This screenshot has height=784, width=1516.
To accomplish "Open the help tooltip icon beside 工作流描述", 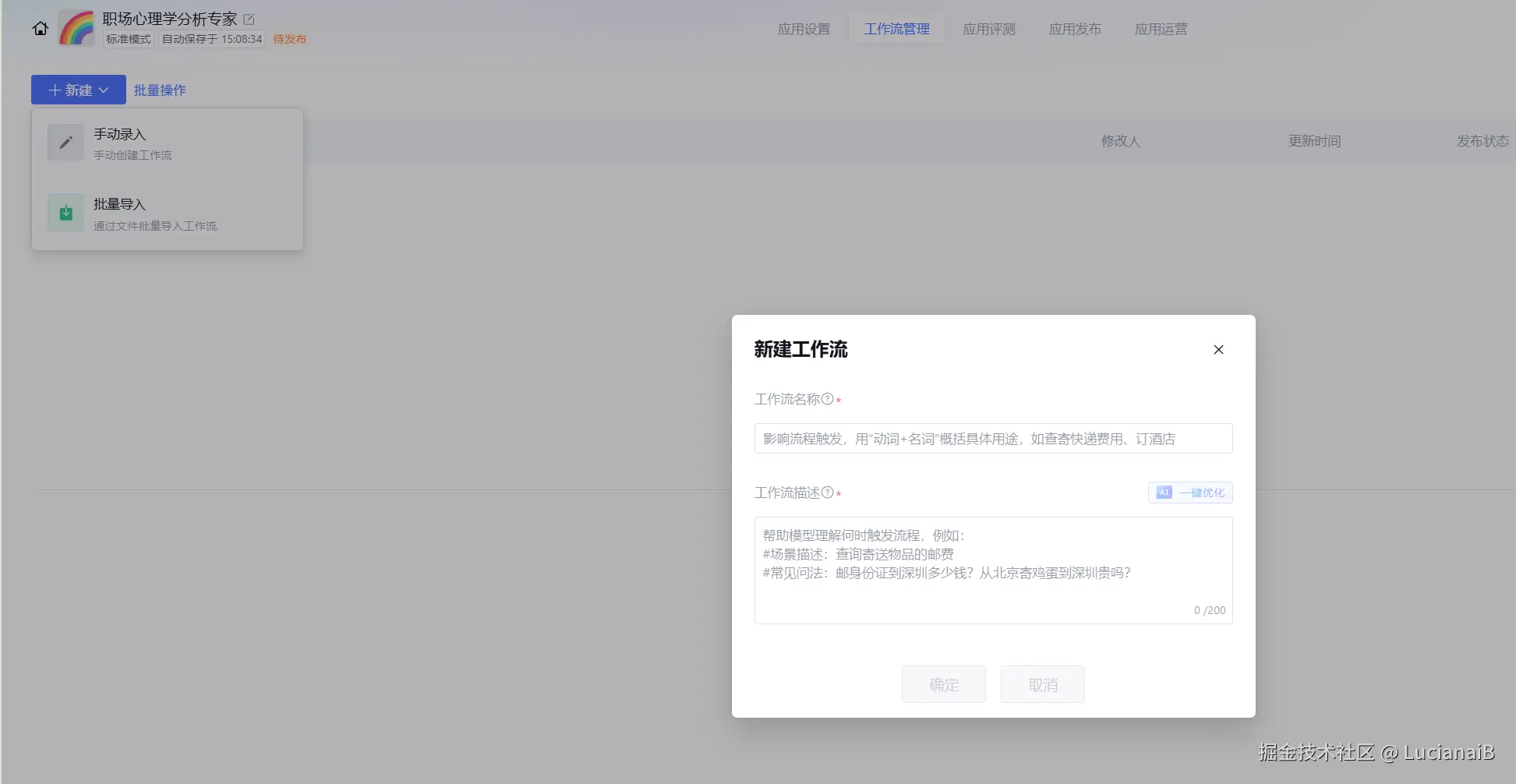I will point(829,493).
